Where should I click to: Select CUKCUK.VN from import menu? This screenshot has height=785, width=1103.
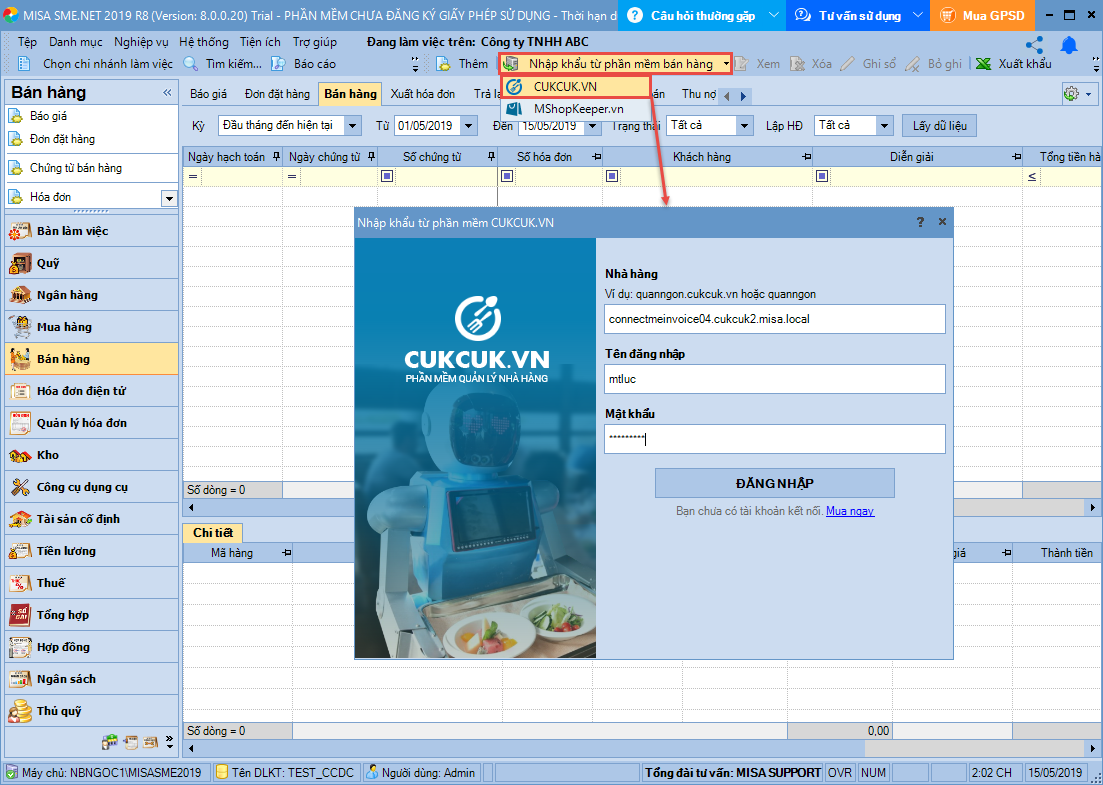coord(575,87)
